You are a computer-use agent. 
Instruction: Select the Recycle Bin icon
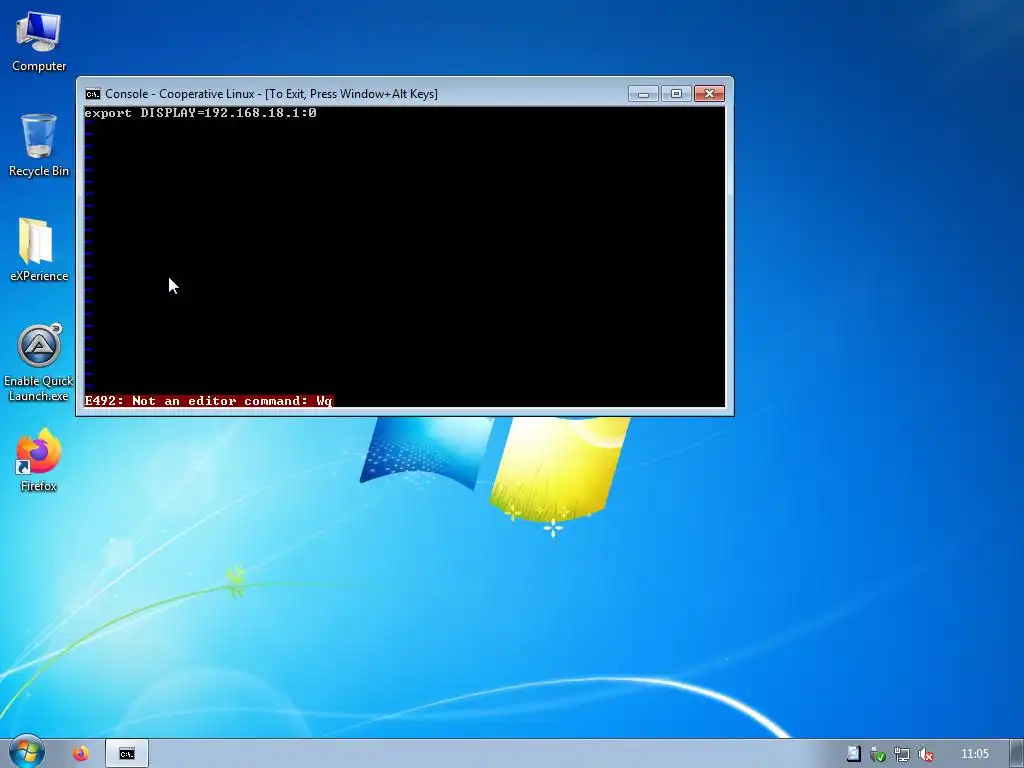39,145
